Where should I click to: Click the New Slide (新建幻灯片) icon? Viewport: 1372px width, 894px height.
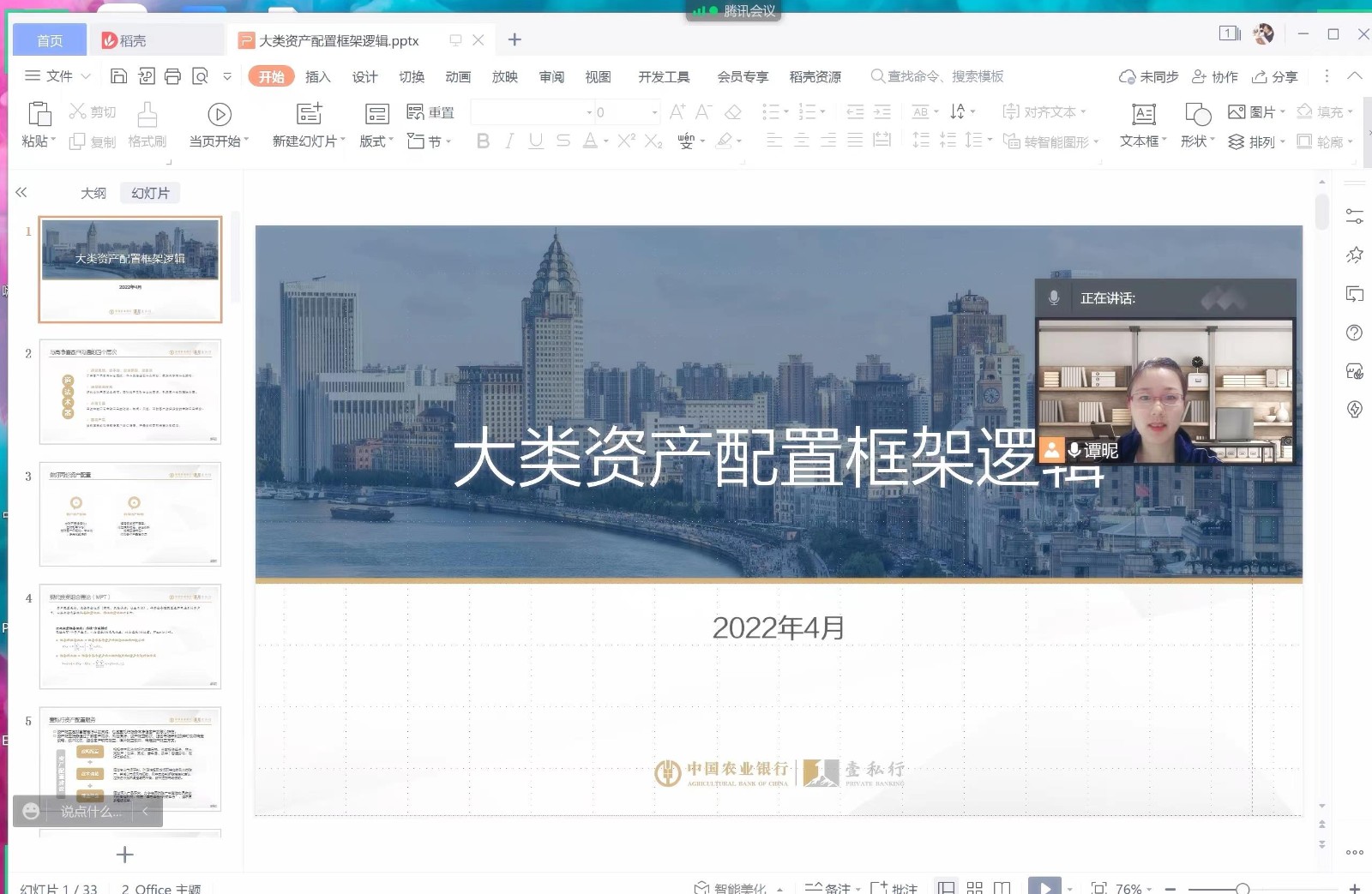(x=309, y=114)
